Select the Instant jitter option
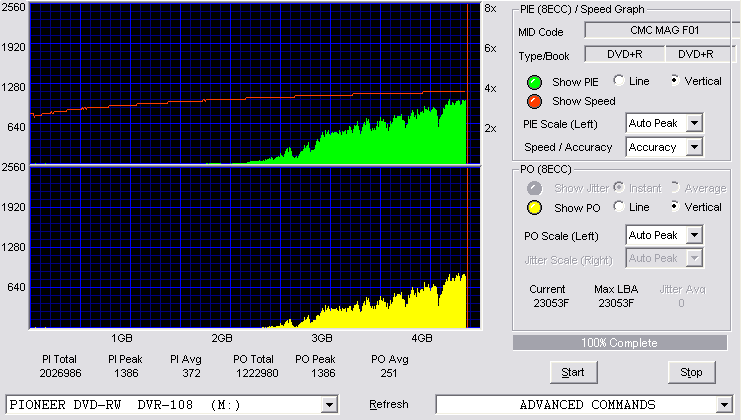This screenshot has width=742, height=420. point(619,187)
